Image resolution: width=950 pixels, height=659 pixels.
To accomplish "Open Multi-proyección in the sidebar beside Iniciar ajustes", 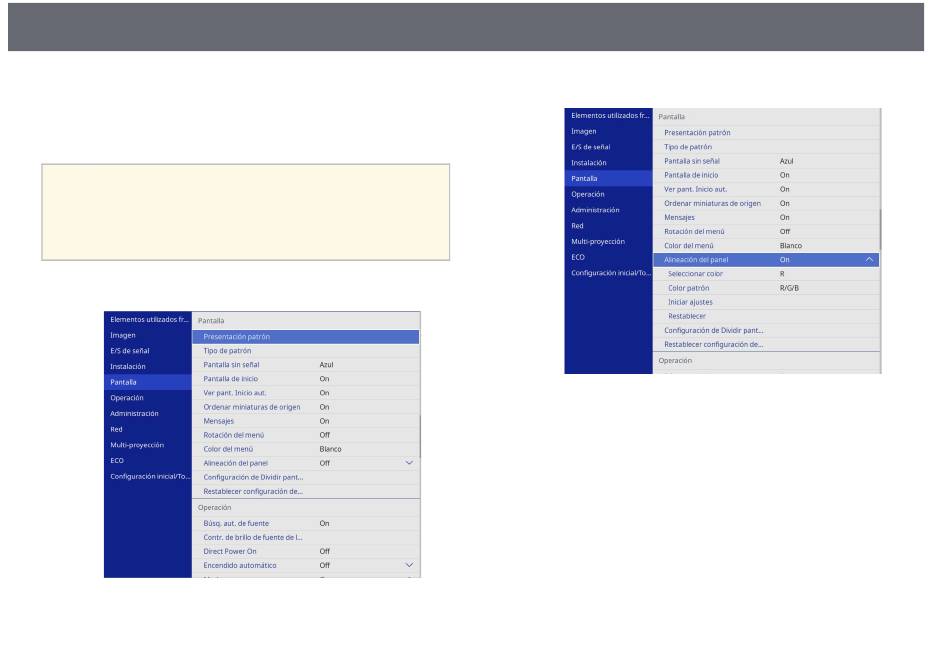I will (598, 241).
